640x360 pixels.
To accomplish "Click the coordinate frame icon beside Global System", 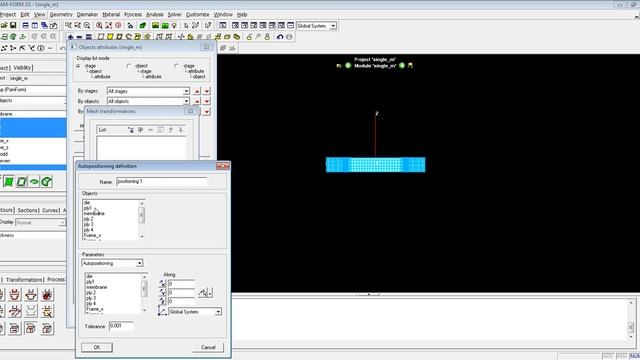I will coord(162,311).
